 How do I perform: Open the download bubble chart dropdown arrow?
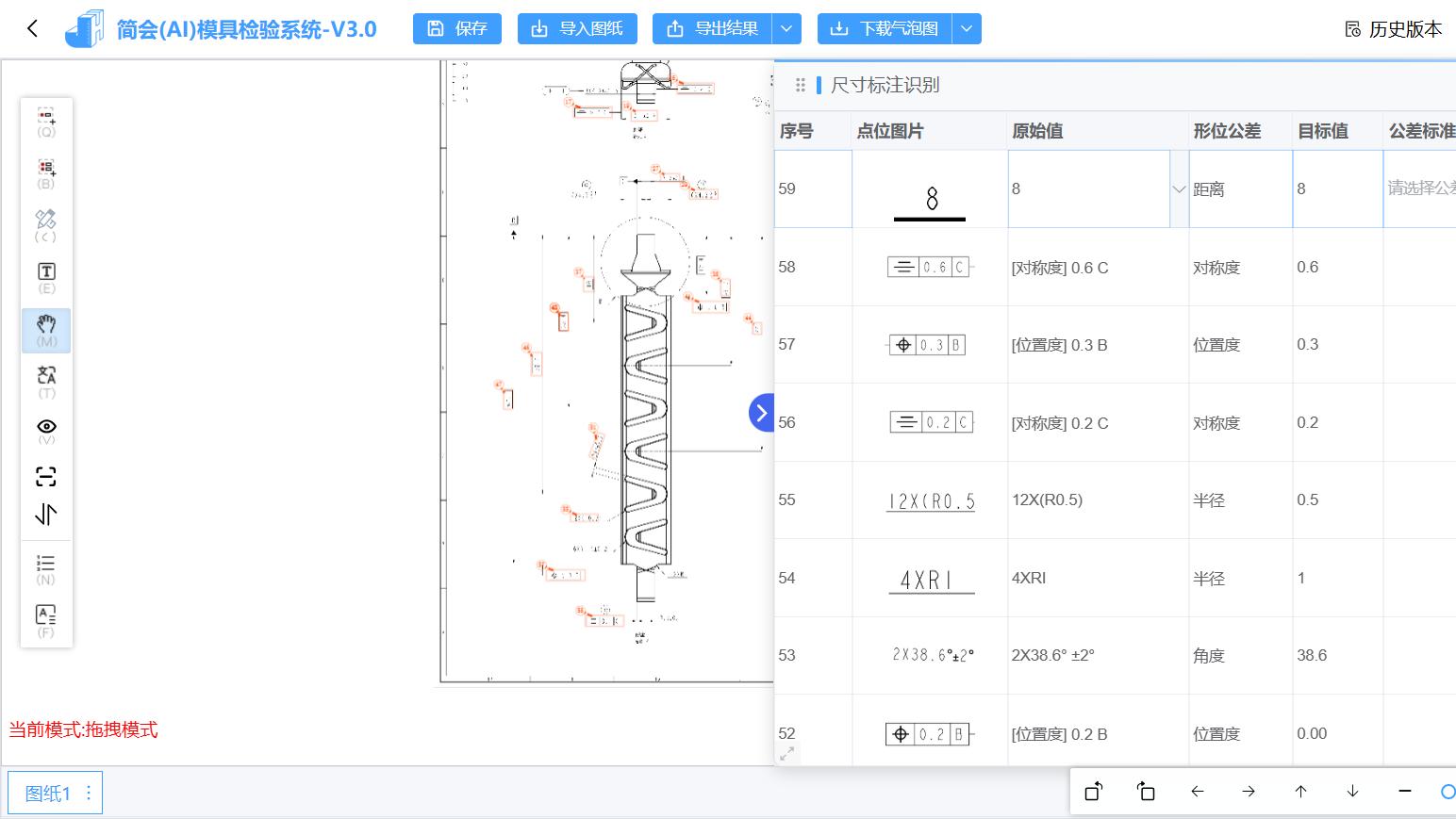(966, 28)
